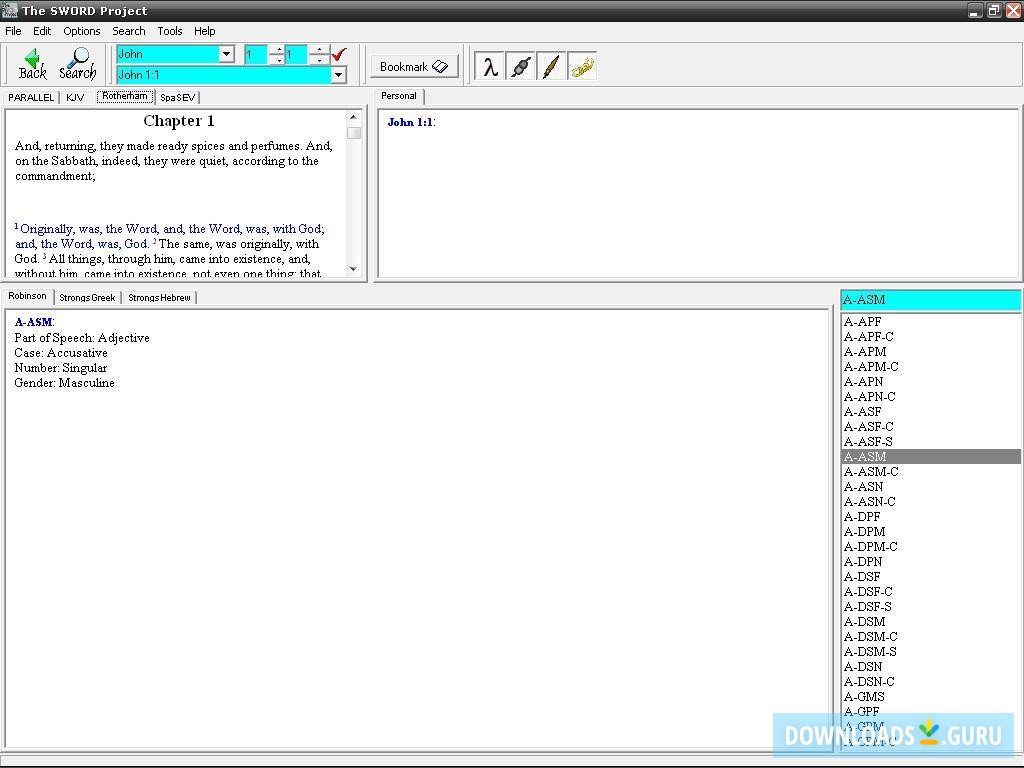Viewport: 1024px width, 768px height.
Task: Click the Back arrow icon
Action: pyautogui.click(x=32, y=64)
